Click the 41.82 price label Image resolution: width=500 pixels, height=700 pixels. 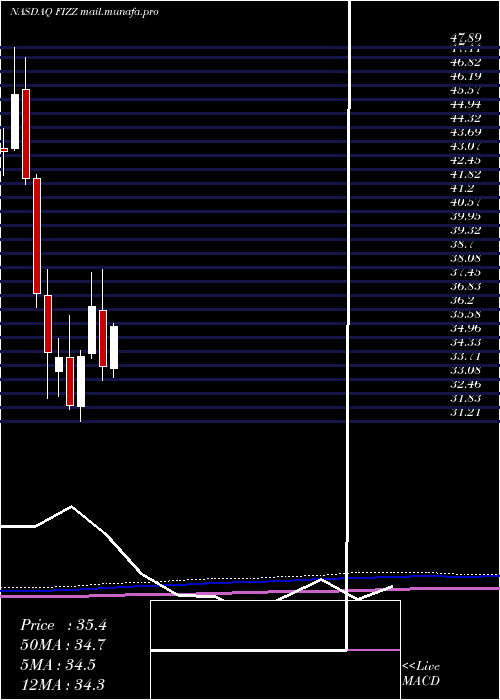coord(465,174)
